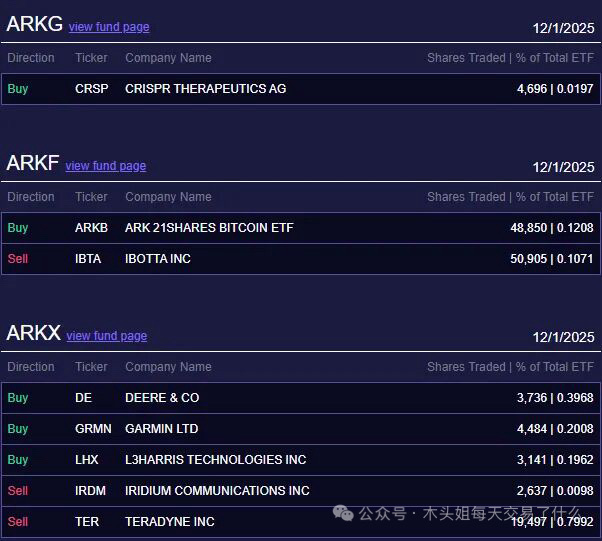
Task: Click ARKG table's Company Name header
Action: click(168, 58)
